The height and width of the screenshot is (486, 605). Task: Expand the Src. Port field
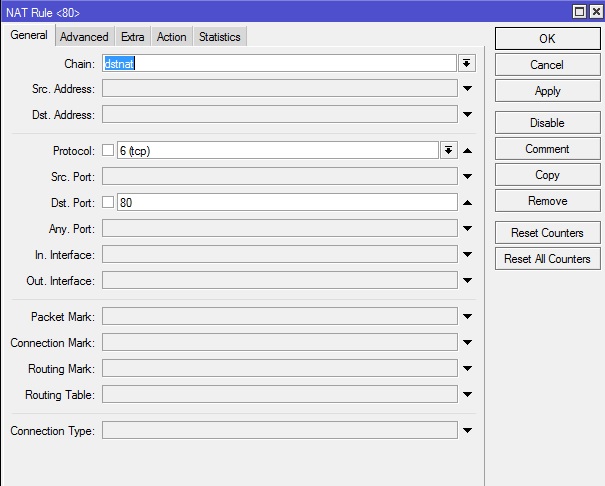(x=467, y=177)
